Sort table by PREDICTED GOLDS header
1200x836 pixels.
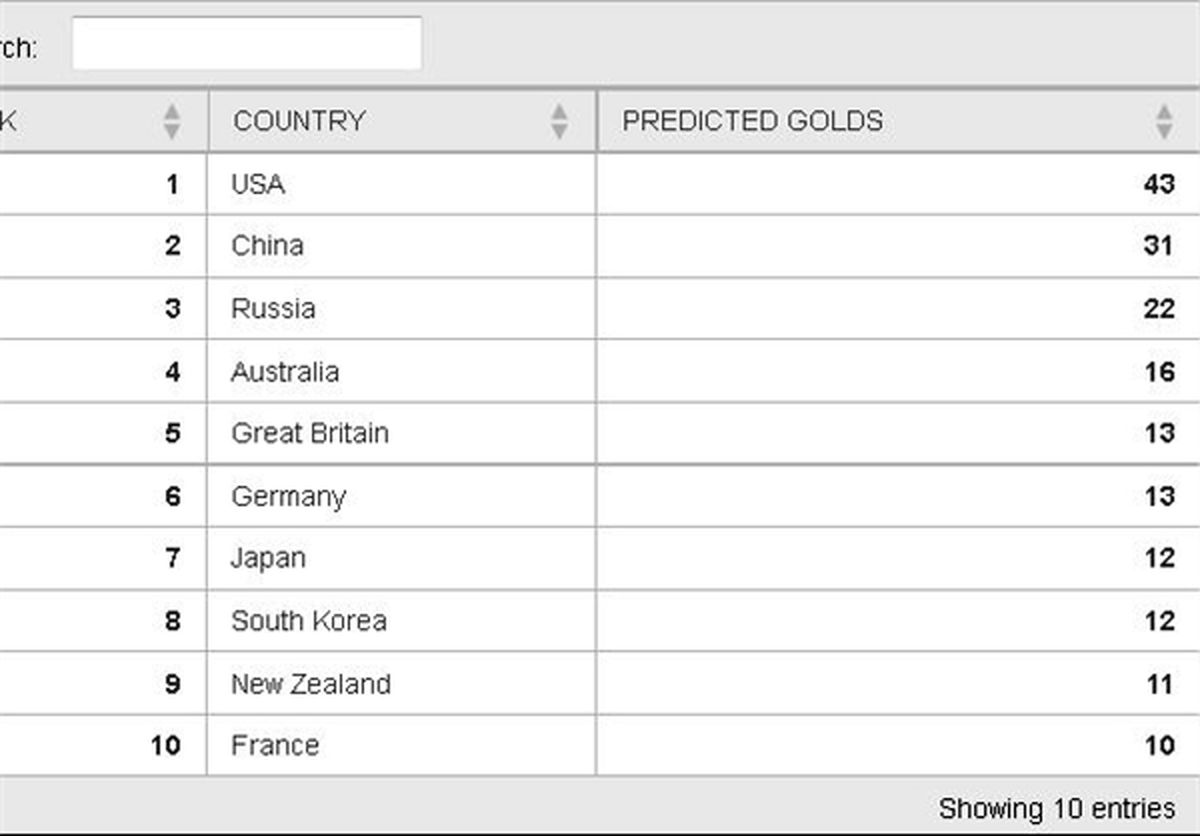[x=752, y=121]
